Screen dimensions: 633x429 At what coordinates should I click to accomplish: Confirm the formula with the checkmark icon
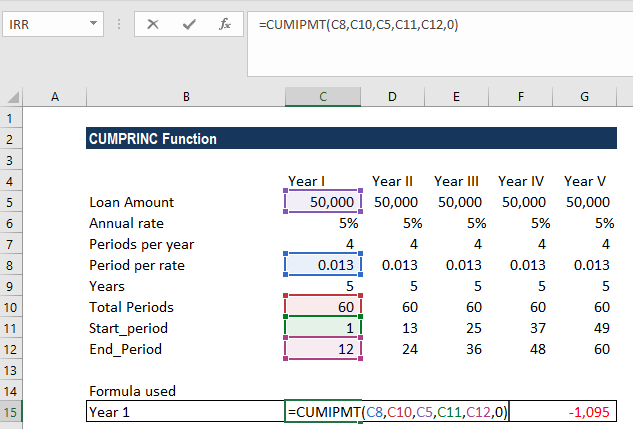(x=189, y=25)
